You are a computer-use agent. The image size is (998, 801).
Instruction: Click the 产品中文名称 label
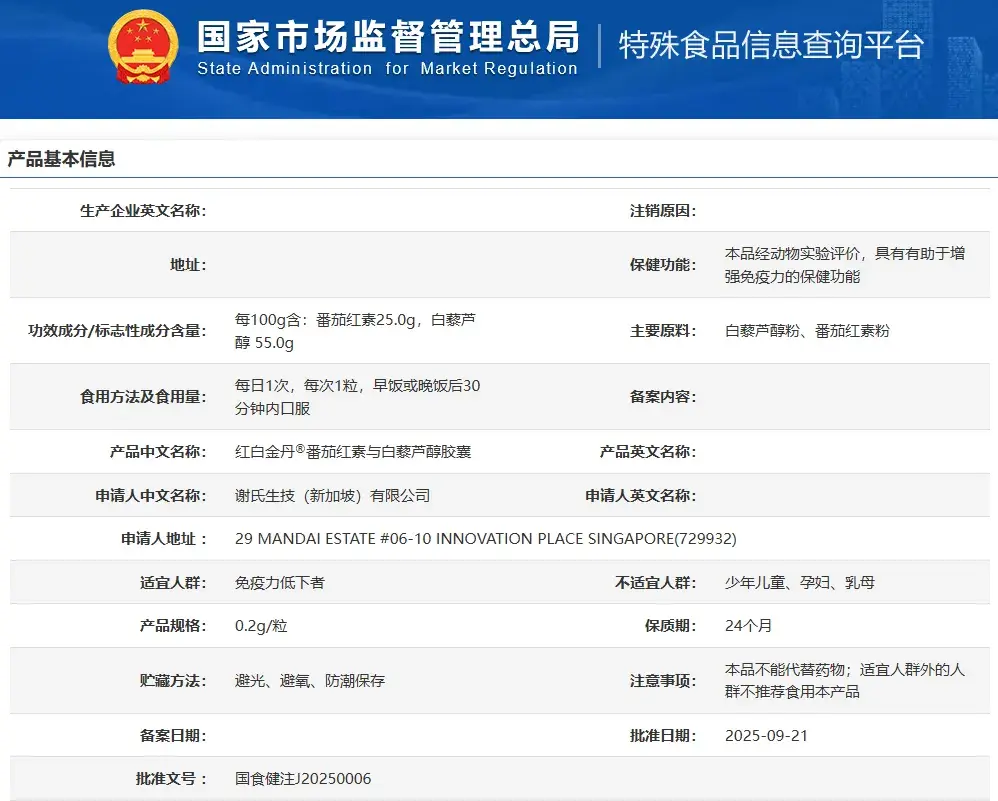[158, 452]
